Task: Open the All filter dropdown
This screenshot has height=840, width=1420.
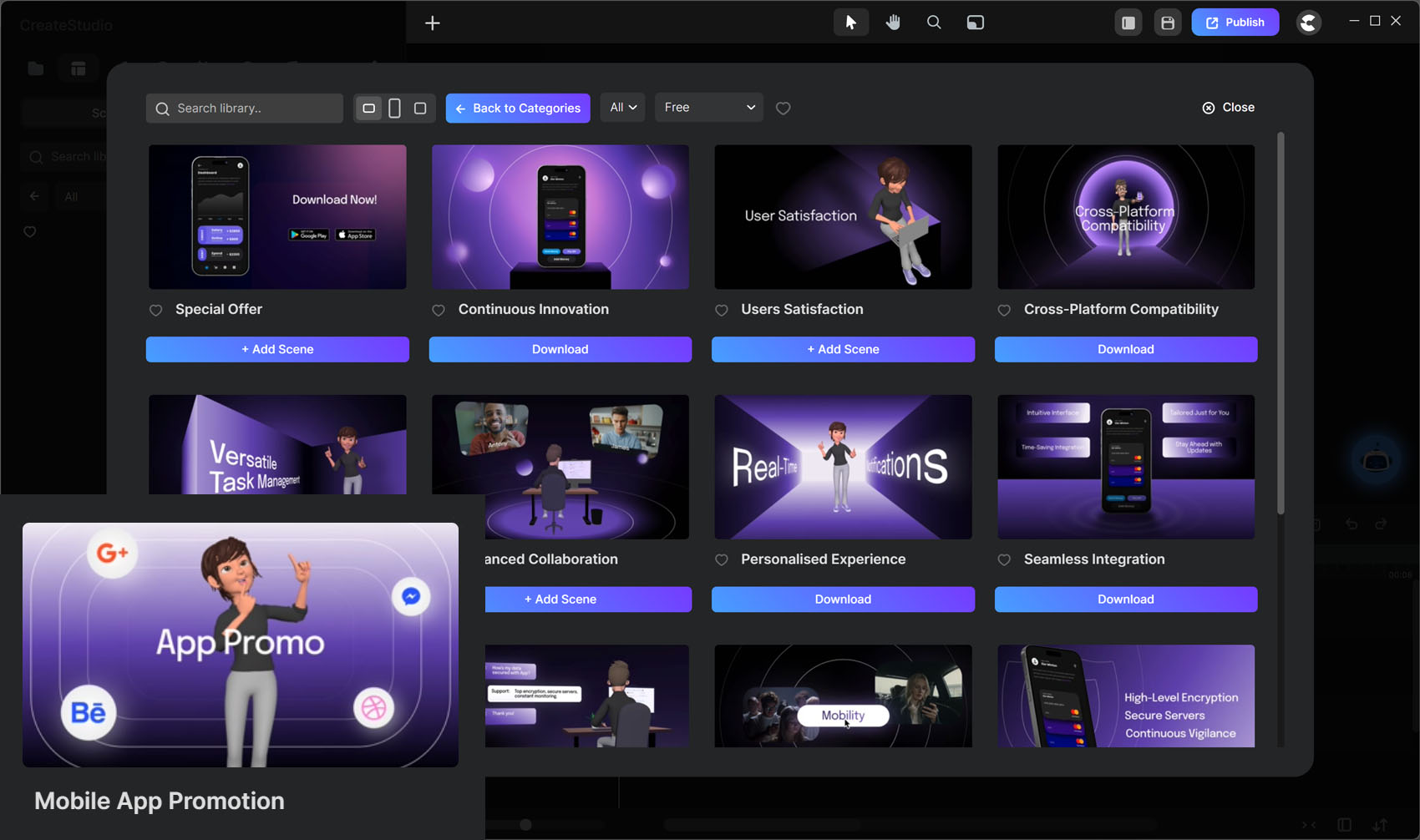Action: click(x=622, y=108)
